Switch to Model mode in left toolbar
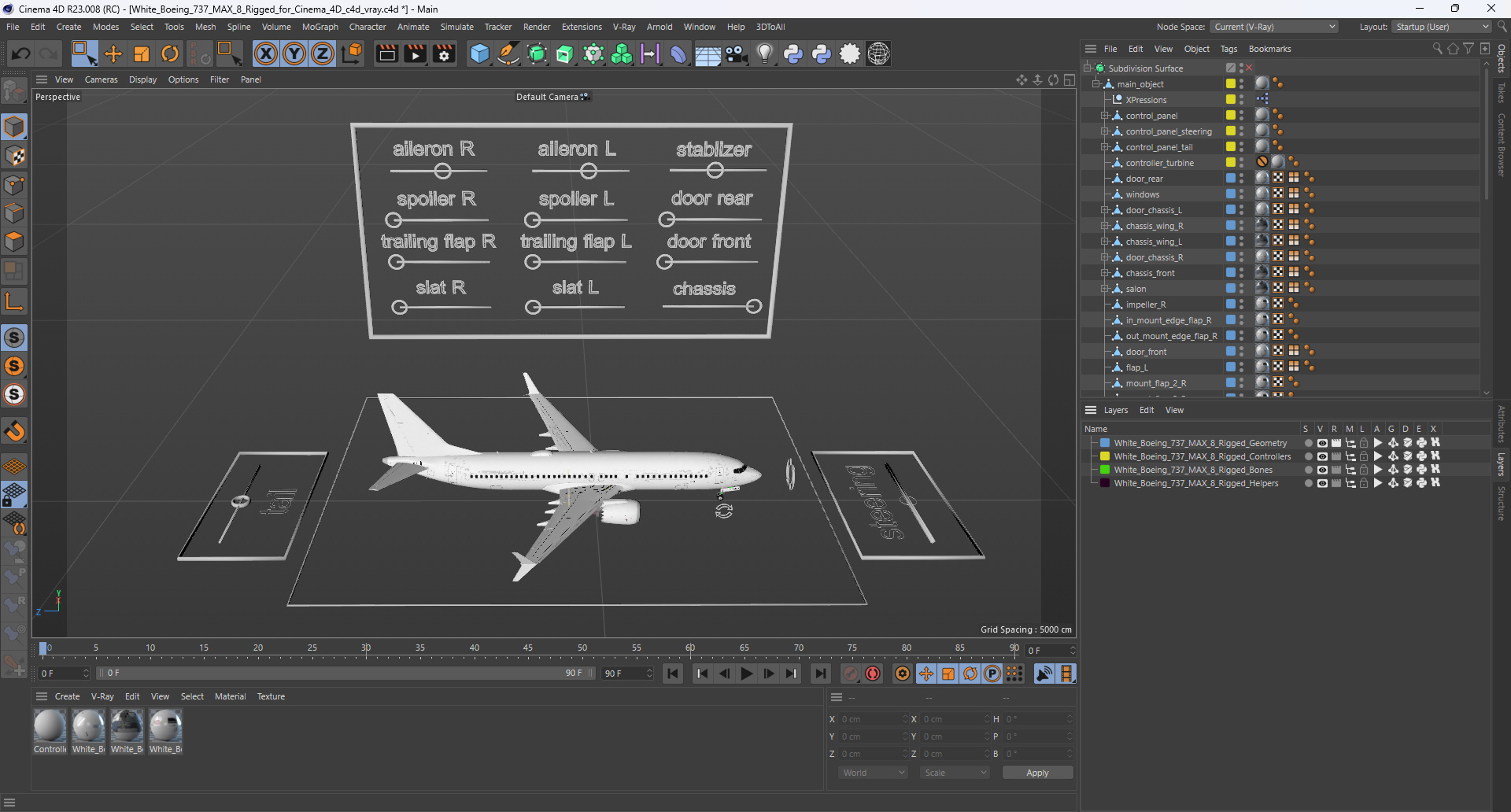The image size is (1511, 812). tap(14, 127)
